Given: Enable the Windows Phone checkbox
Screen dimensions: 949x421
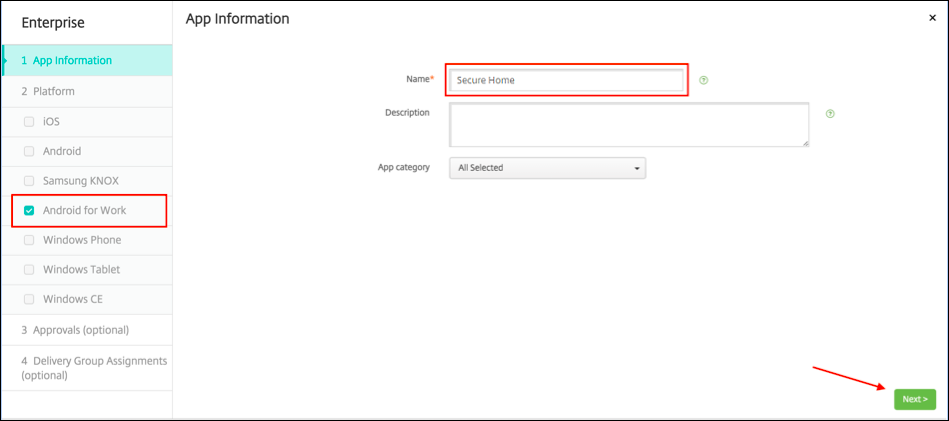Looking at the screenshot, I should [x=29, y=240].
